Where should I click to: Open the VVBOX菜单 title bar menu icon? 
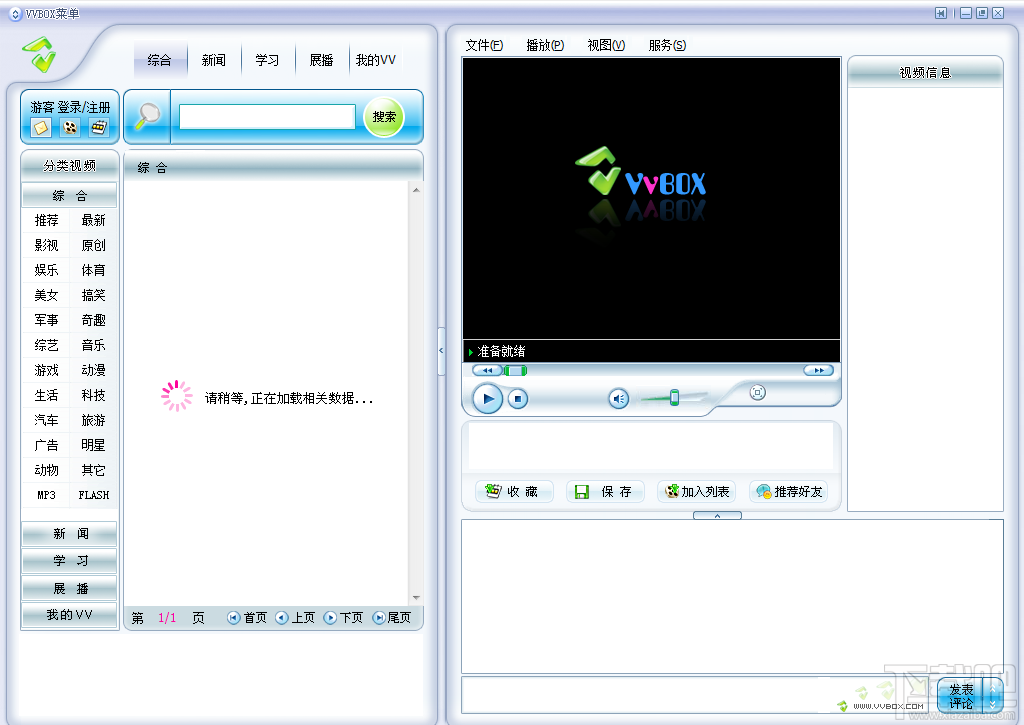coord(16,14)
